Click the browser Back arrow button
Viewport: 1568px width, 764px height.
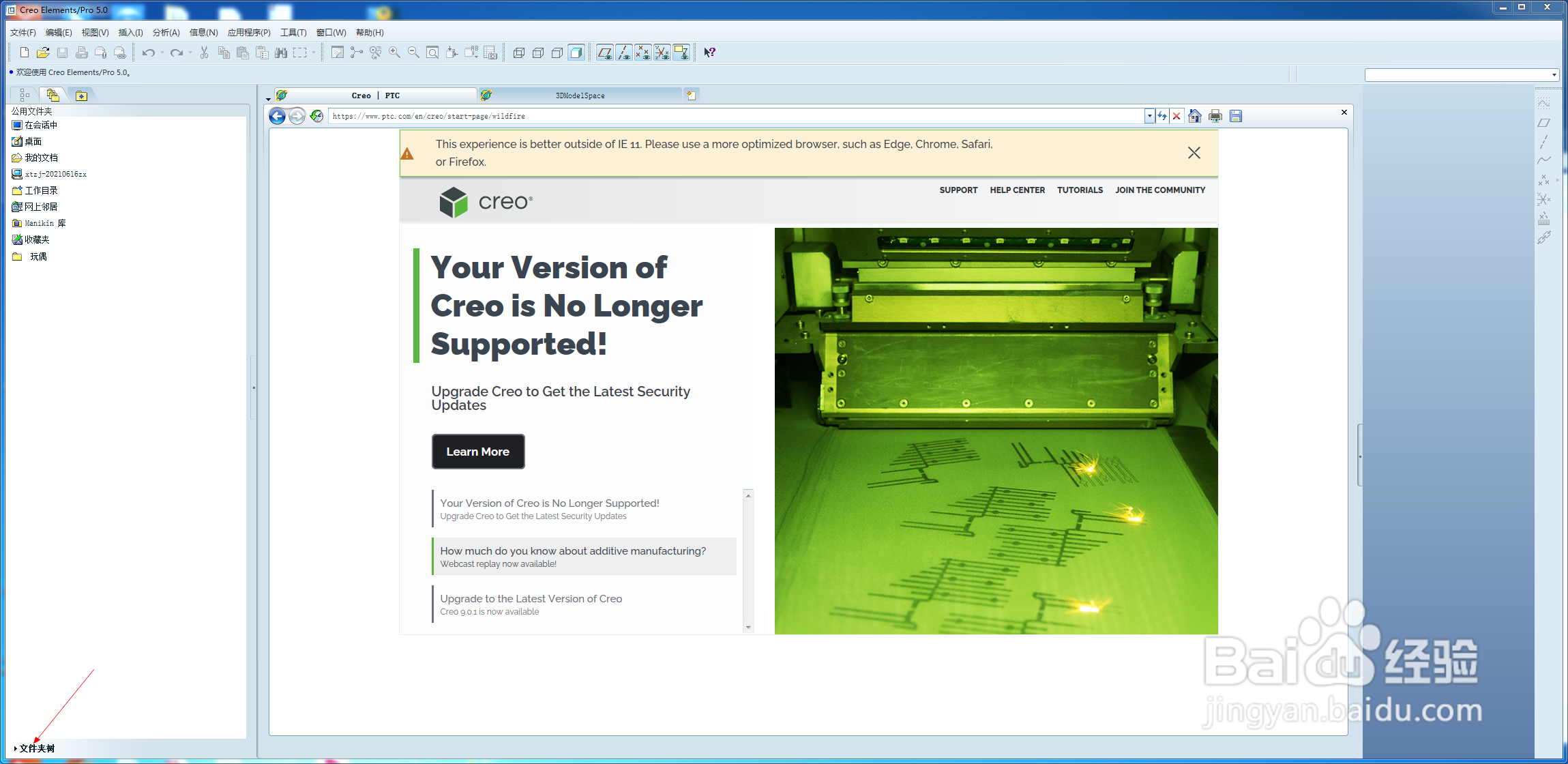click(x=278, y=116)
